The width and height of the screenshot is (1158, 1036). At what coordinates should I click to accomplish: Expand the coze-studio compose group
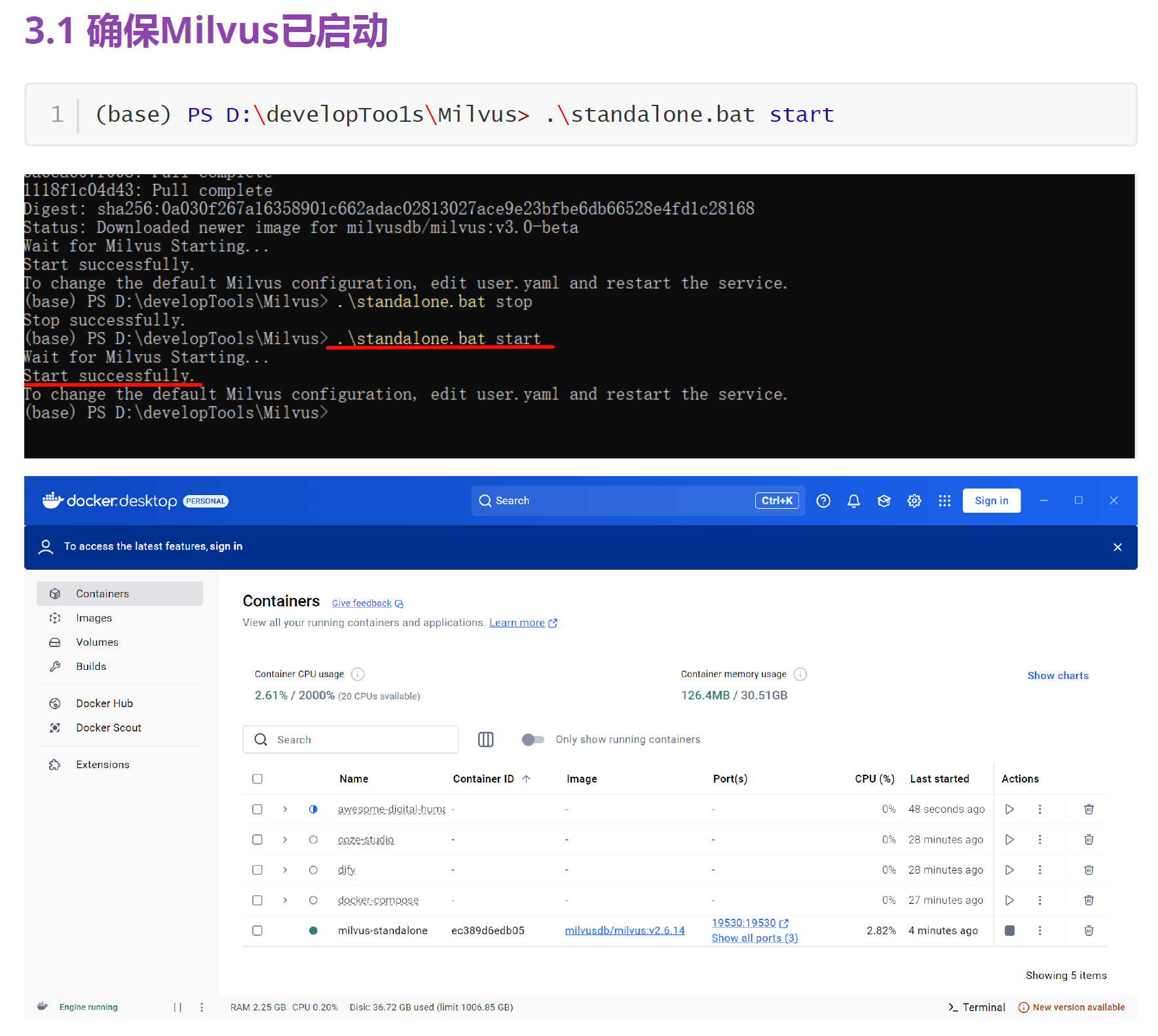point(285,840)
